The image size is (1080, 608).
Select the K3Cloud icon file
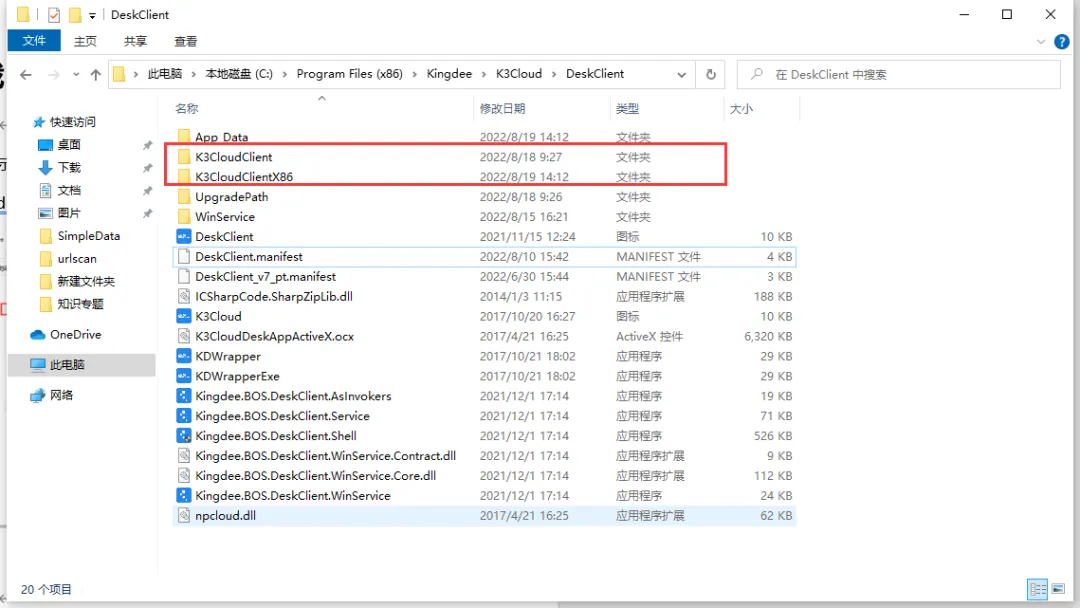click(x=183, y=316)
